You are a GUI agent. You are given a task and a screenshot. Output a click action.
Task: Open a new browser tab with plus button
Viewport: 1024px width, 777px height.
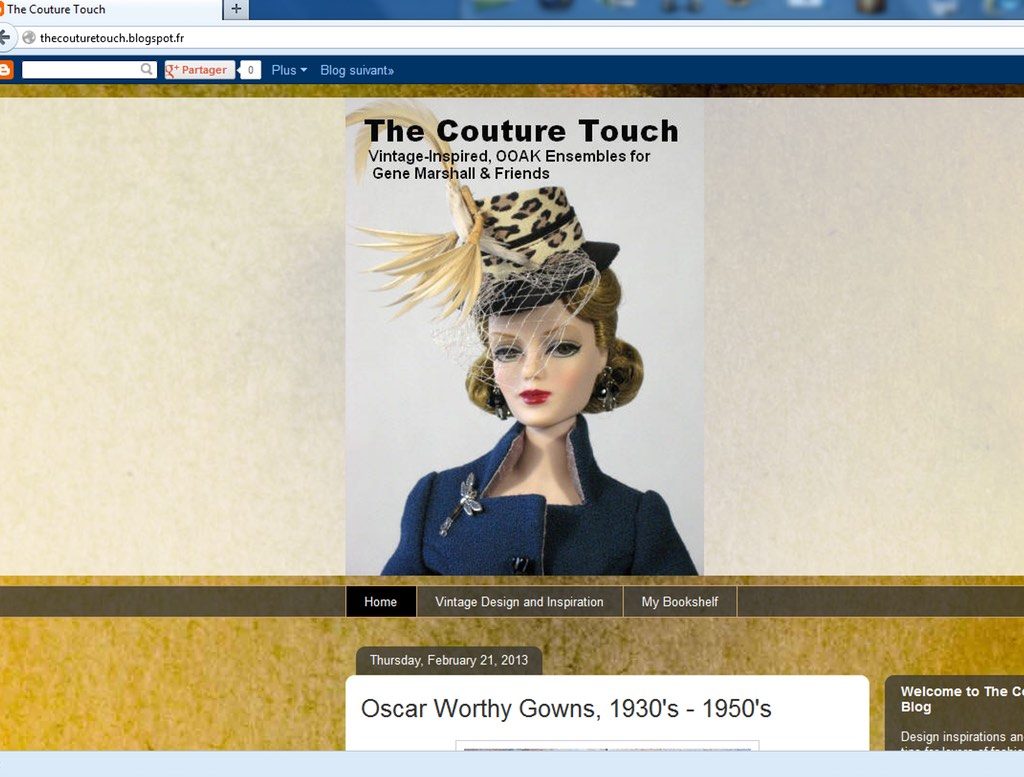236,9
